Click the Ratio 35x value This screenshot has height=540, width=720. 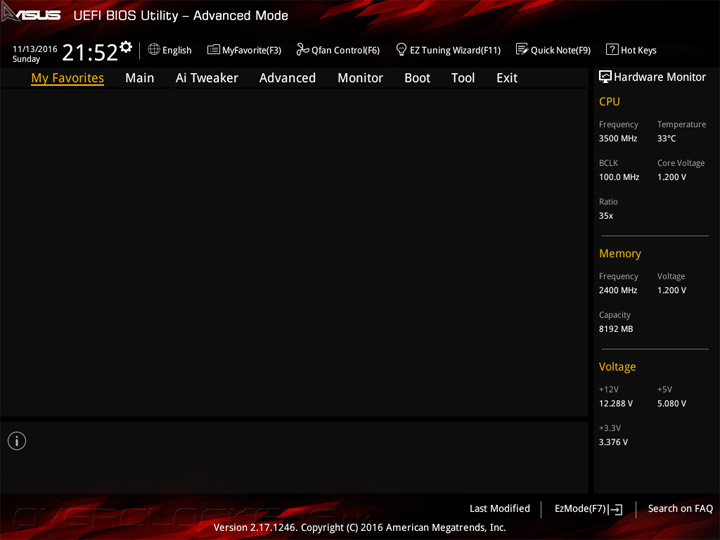(x=606, y=216)
